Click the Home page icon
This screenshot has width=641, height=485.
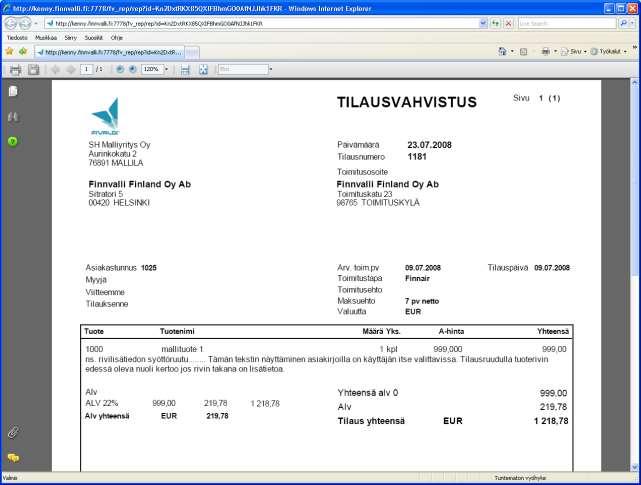[x=502, y=52]
